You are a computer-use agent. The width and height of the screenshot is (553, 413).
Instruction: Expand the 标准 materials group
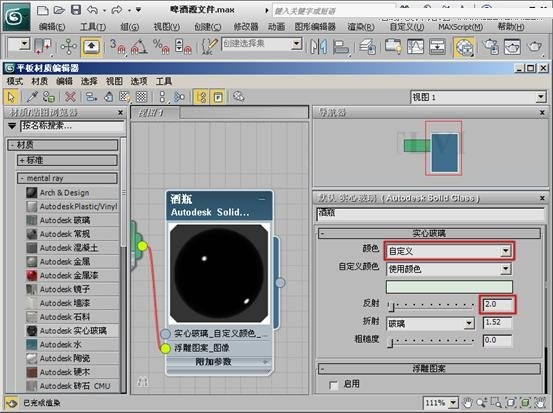[67, 160]
